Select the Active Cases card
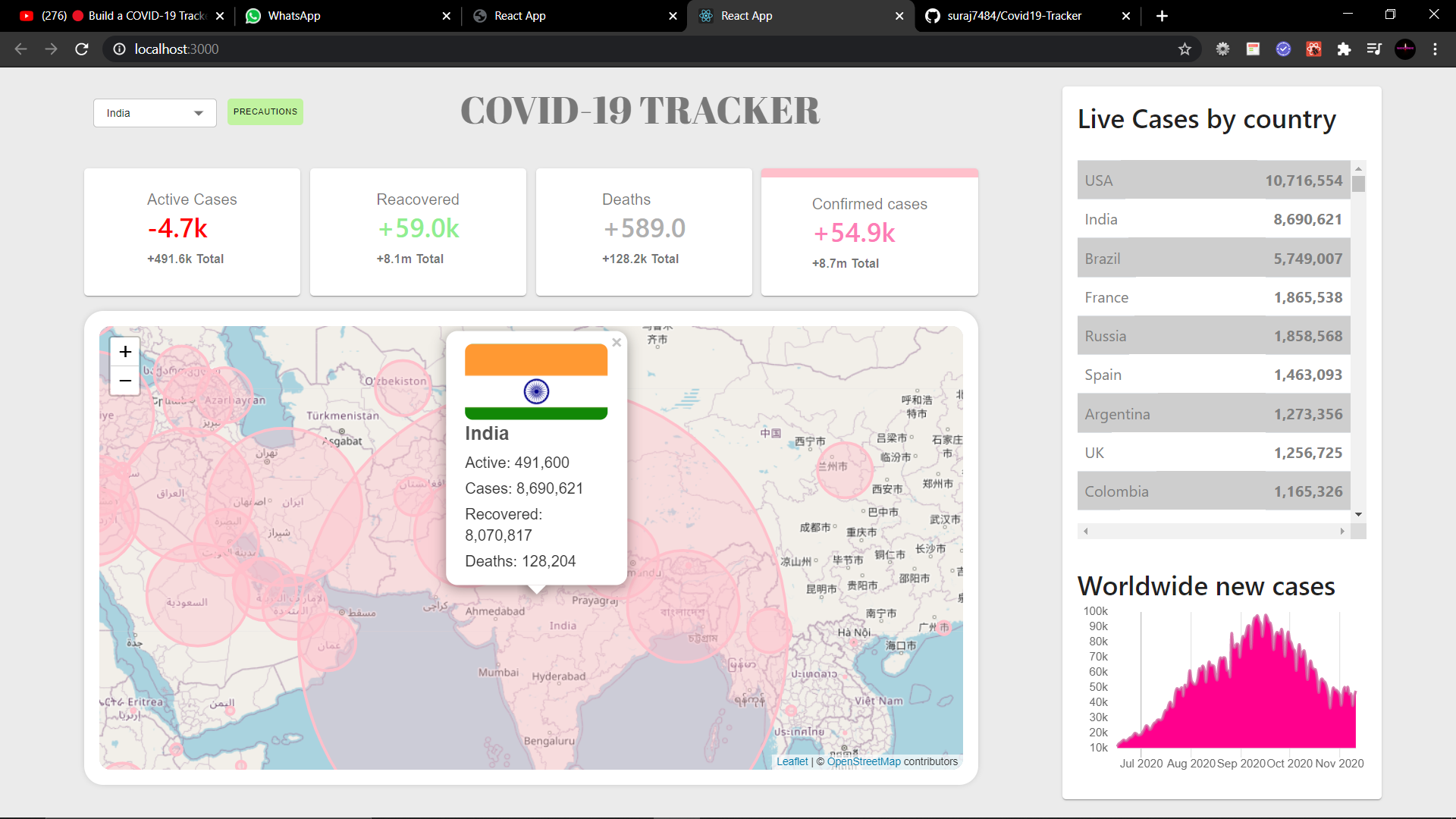 192,232
